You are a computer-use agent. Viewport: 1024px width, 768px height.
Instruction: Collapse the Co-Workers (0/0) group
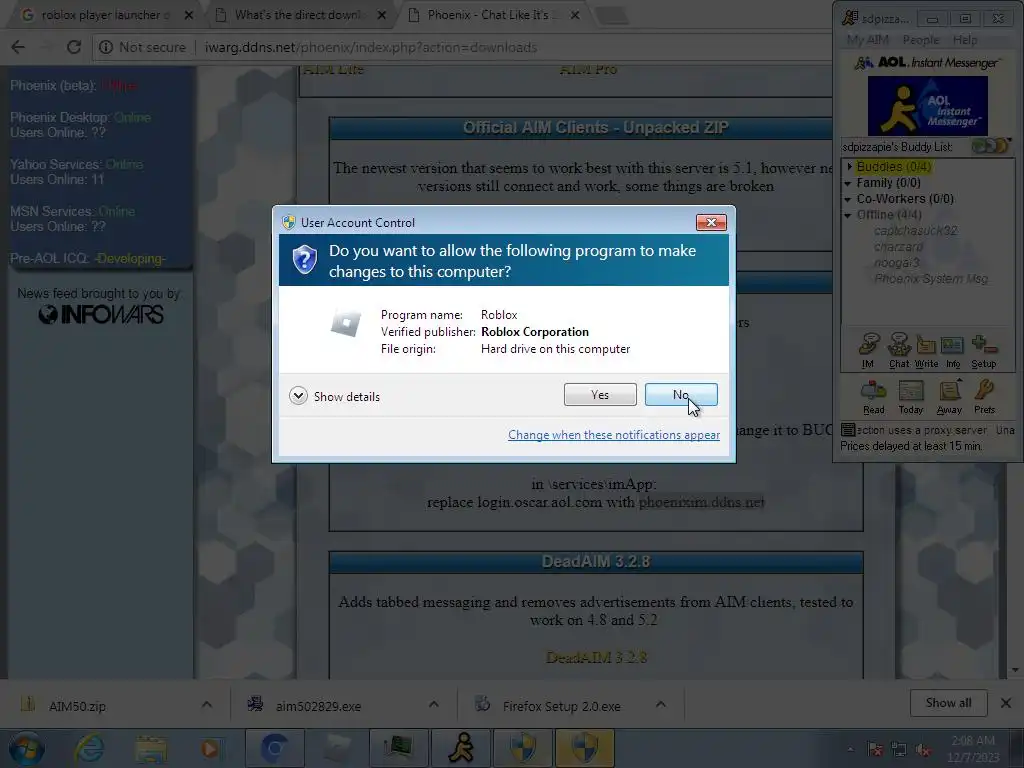point(848,199)
